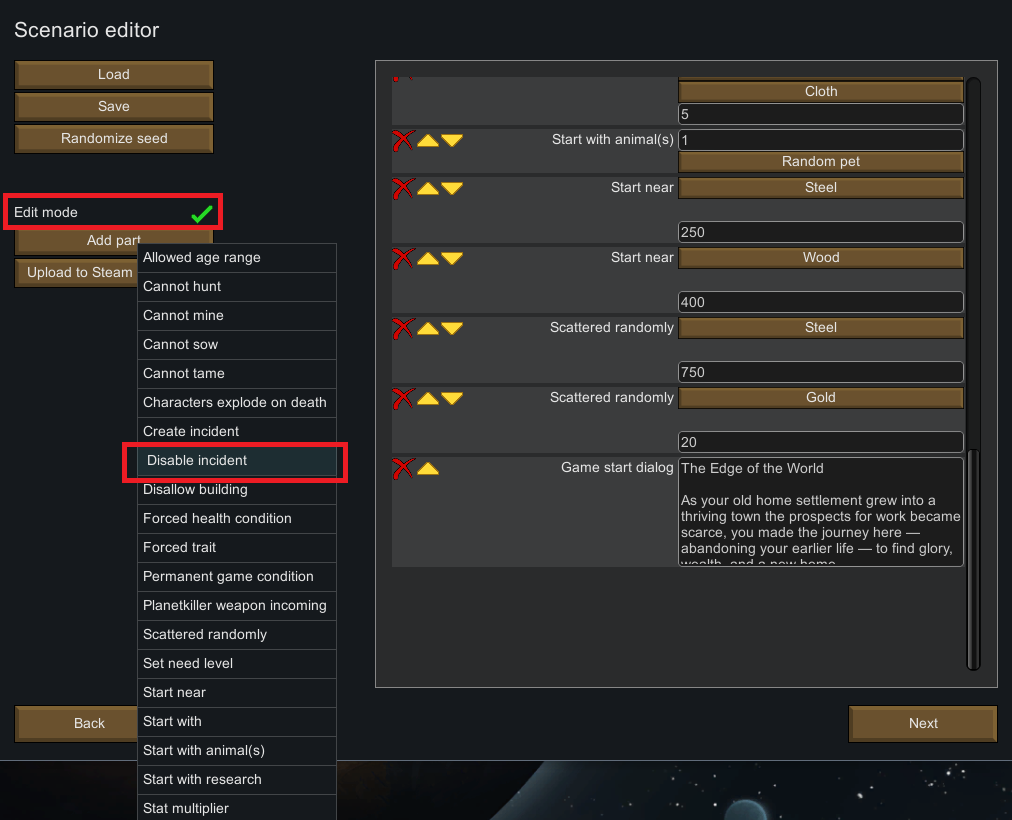Remove the Start near Wood part
Screen dimensions: 1012x820
402,258
